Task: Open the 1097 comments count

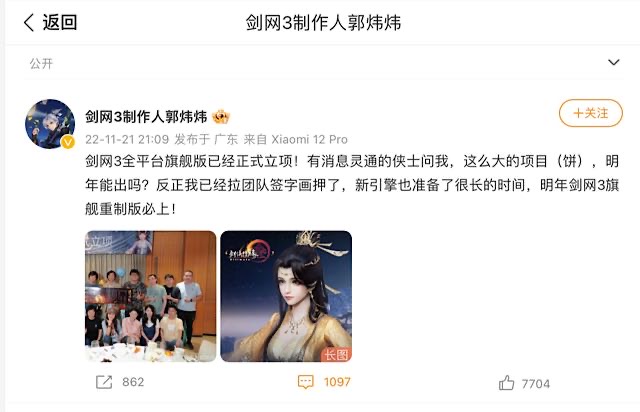Action: pyautogui.click(x=337, y=382)
